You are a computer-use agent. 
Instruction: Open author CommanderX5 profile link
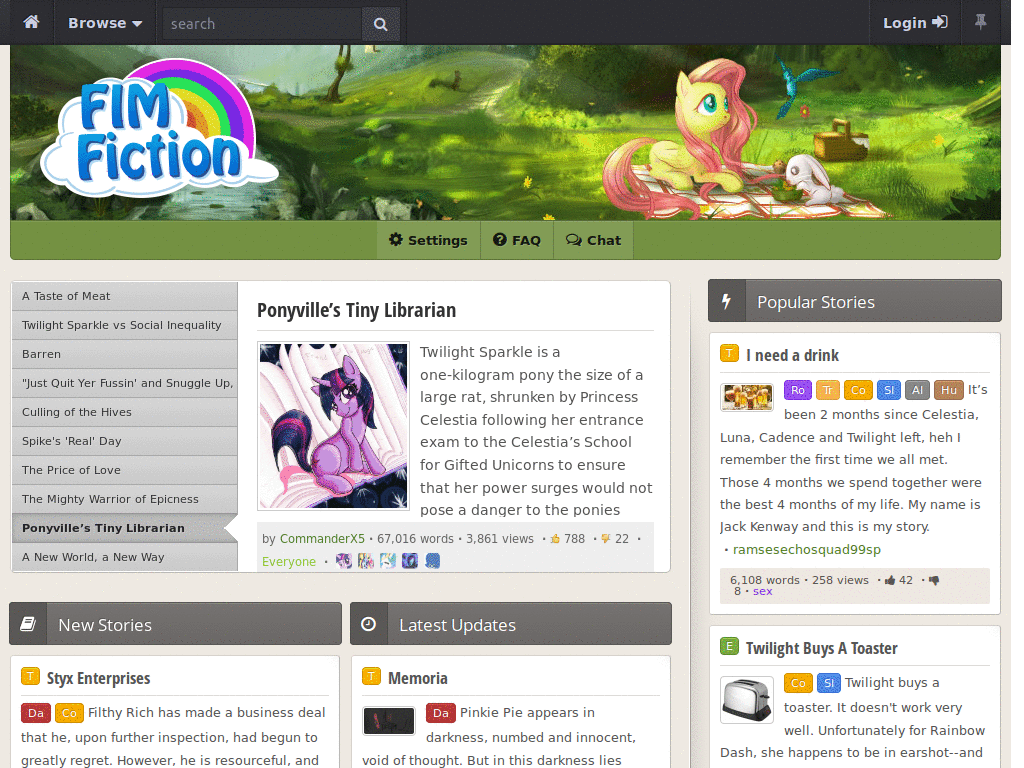click(x=322, y=539)
